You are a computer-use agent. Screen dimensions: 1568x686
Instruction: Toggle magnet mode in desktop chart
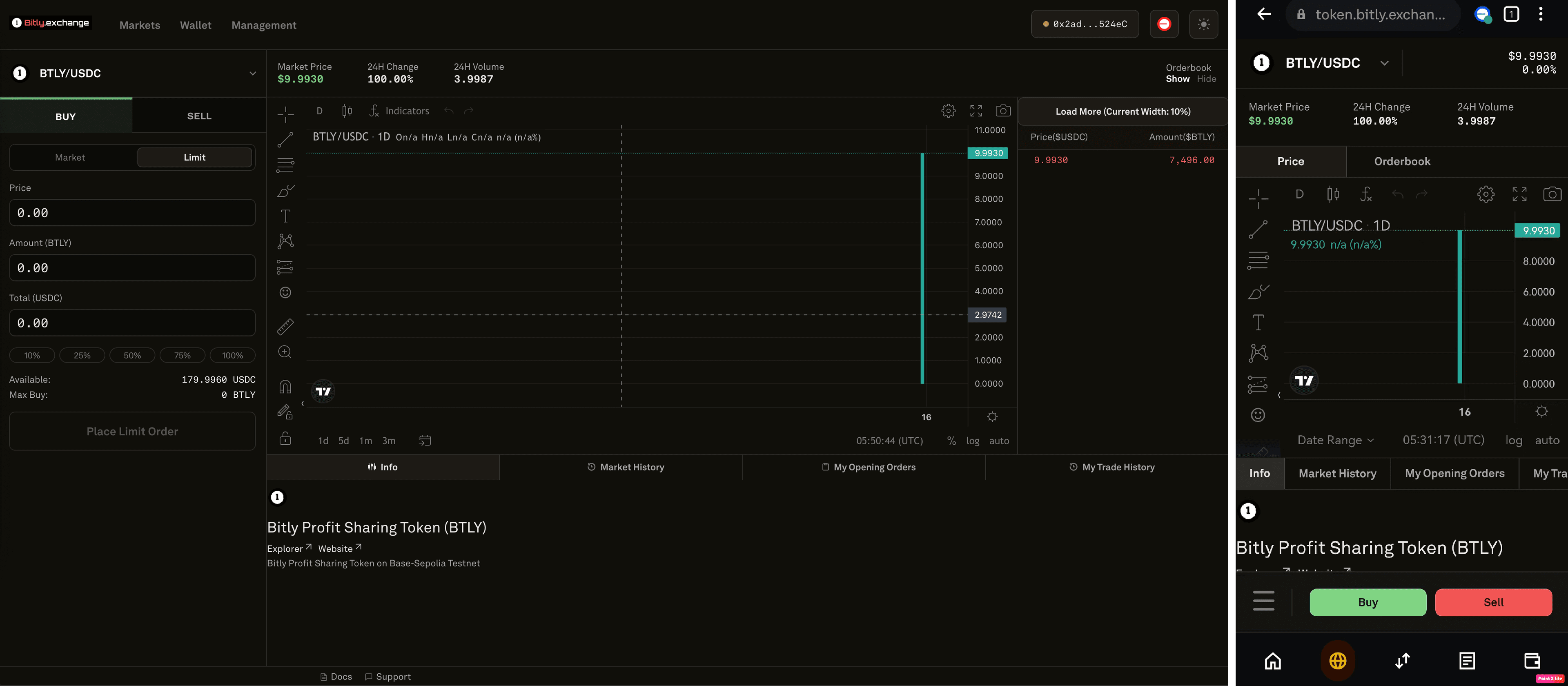[x=285, y=387]
